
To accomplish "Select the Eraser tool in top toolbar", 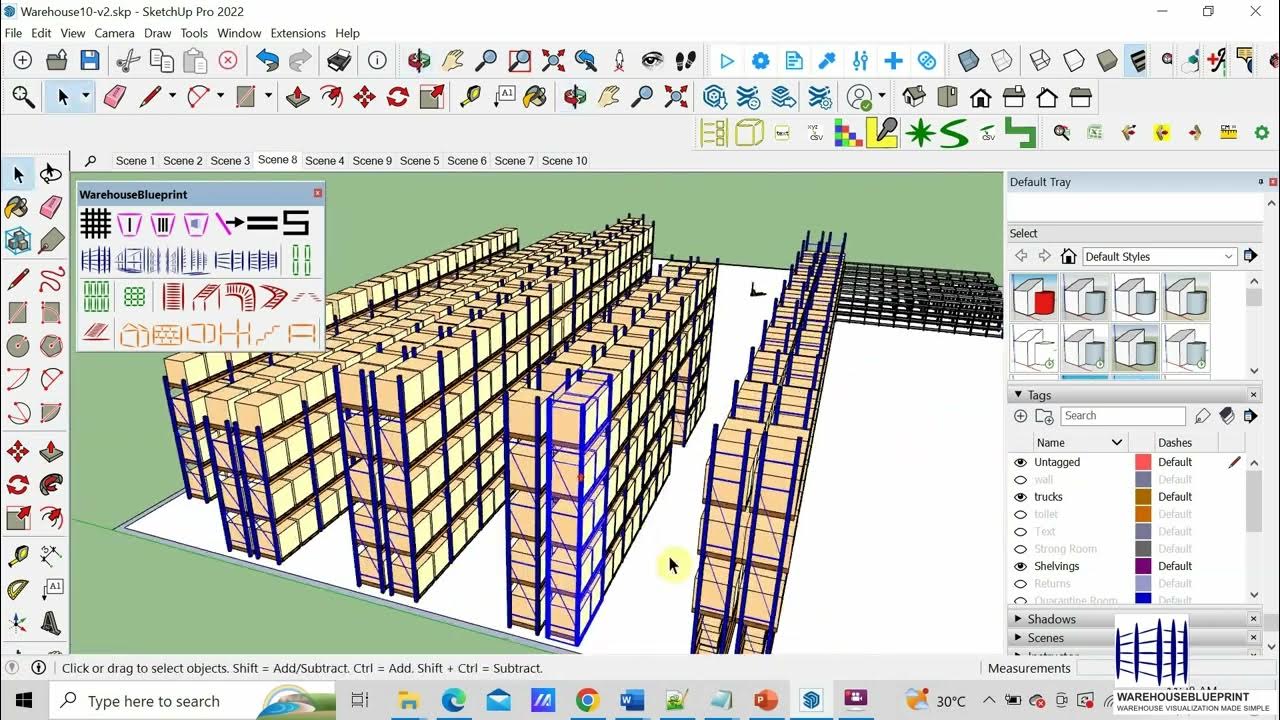I will (x=115, y=97).
